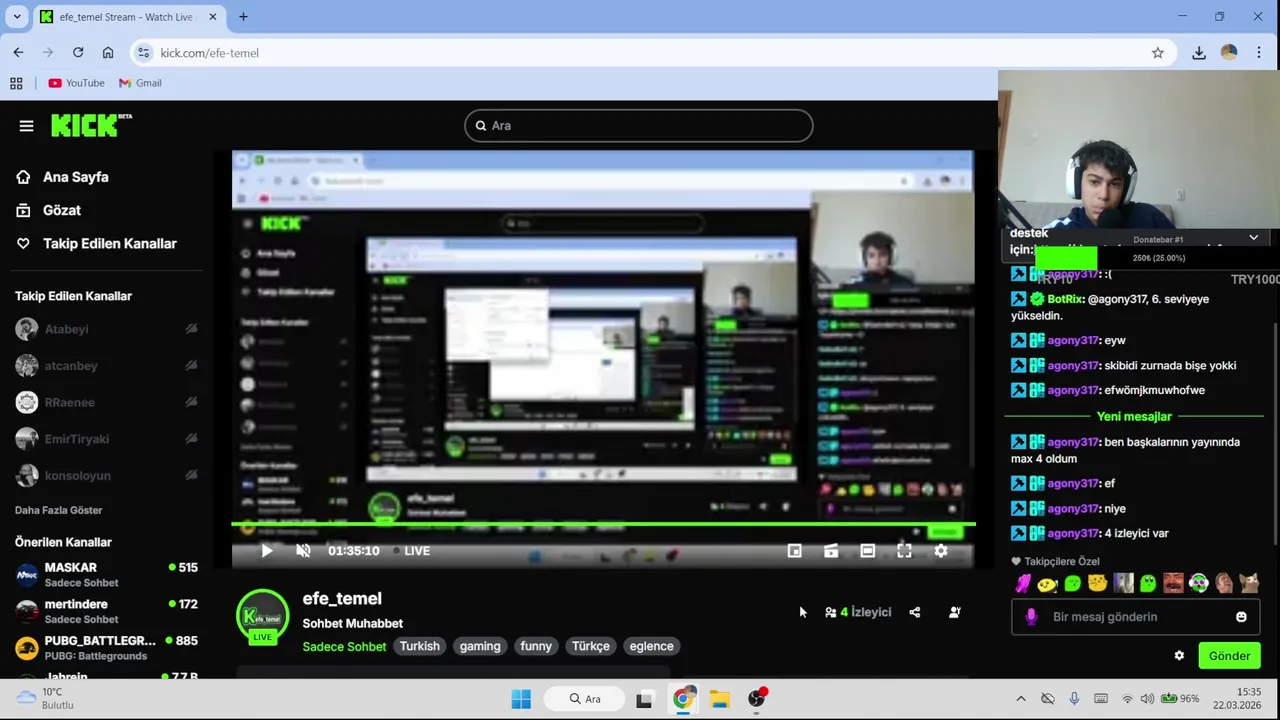Toggle notifications for EmirTiryaki

tap(191, 439)
